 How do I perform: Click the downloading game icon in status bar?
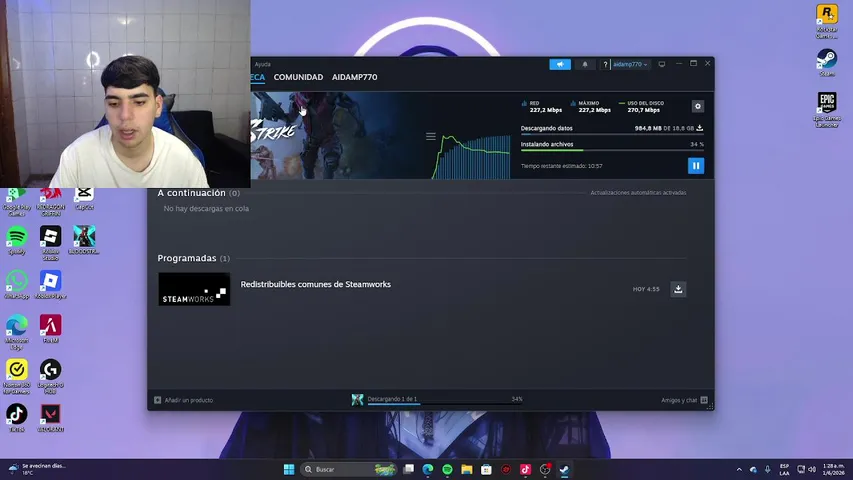[x=357, y=400]
